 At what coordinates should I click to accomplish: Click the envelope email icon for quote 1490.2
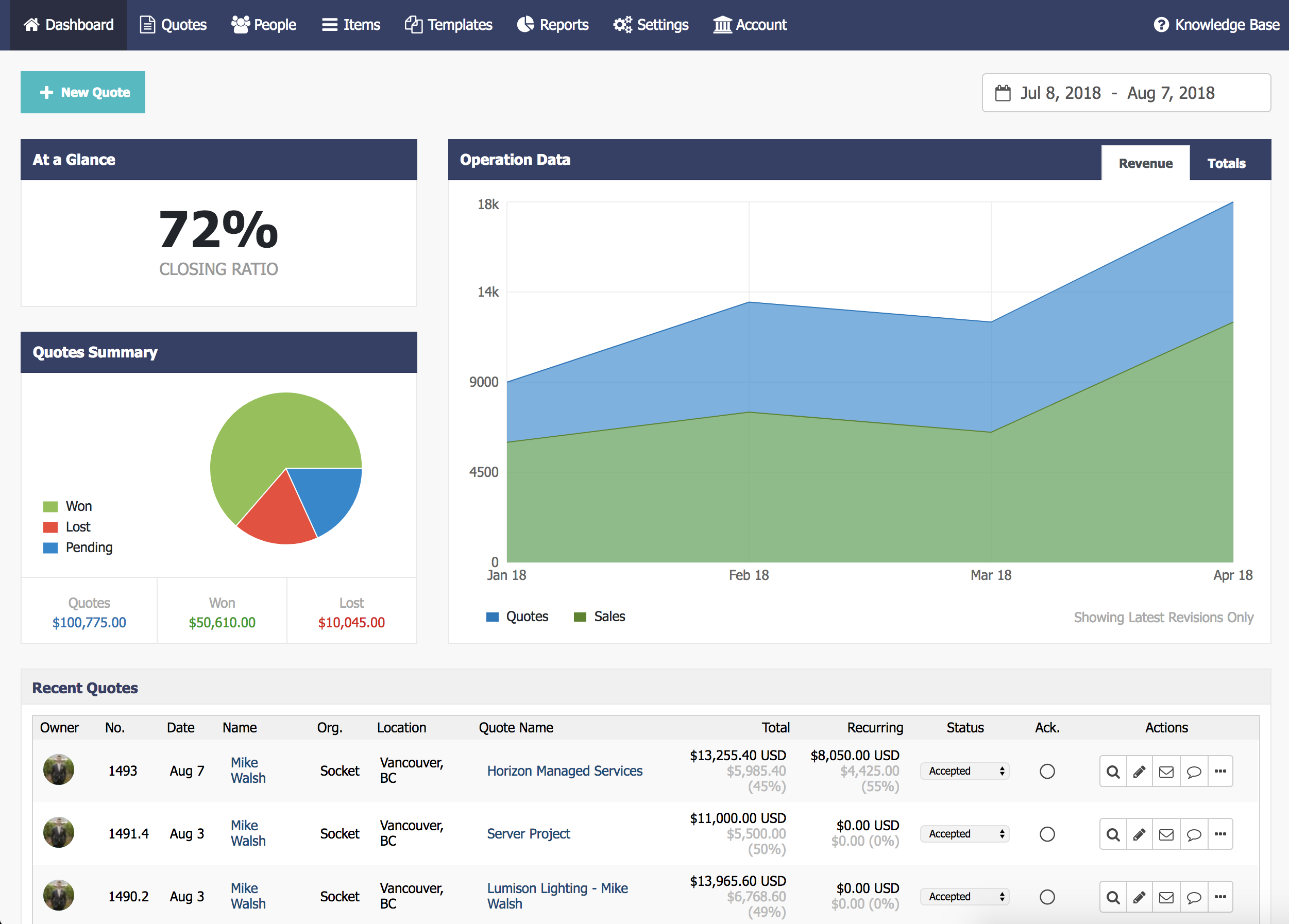pos(1166,897)
